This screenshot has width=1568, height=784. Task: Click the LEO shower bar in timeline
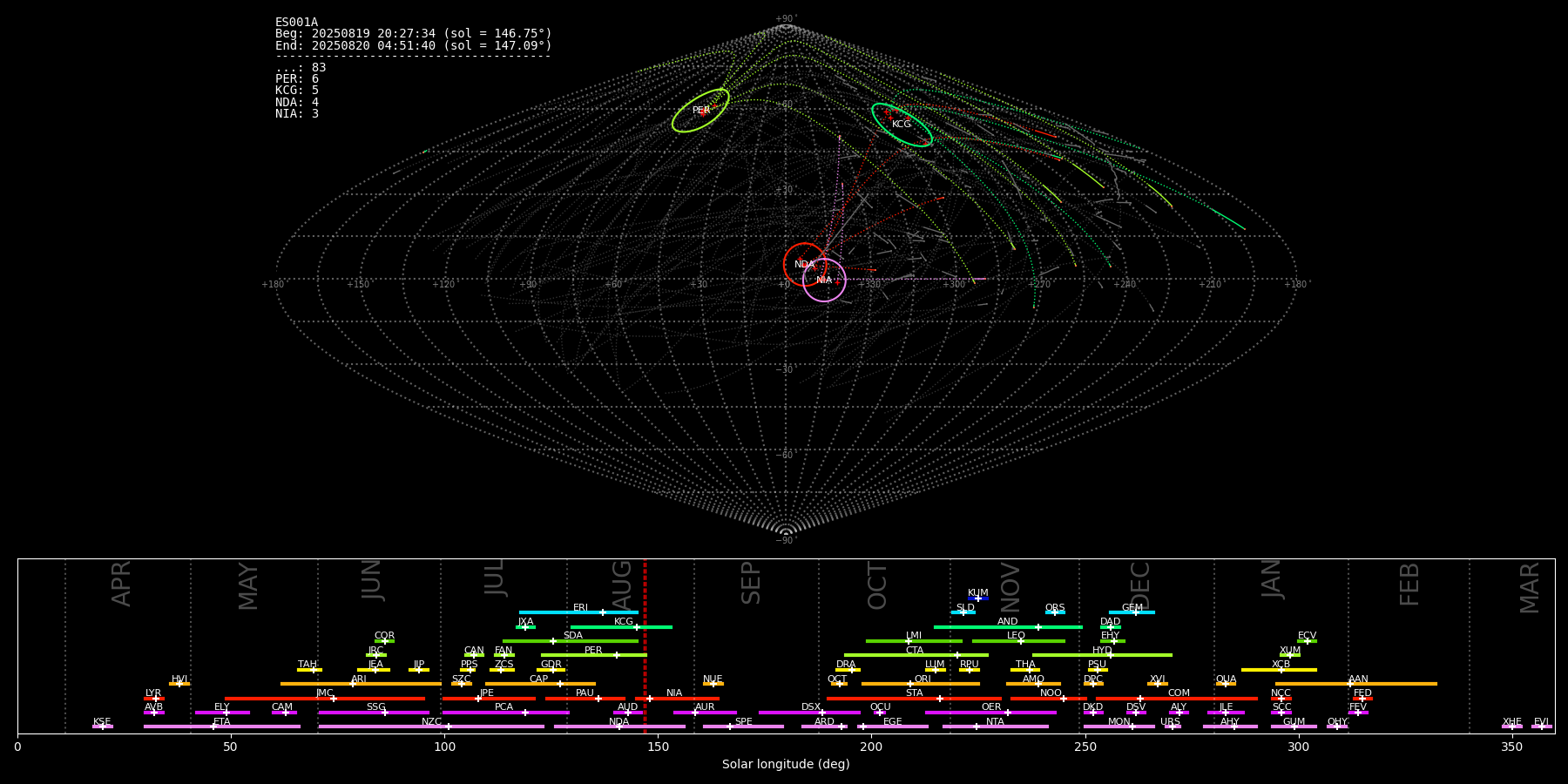pos(1018,641)
